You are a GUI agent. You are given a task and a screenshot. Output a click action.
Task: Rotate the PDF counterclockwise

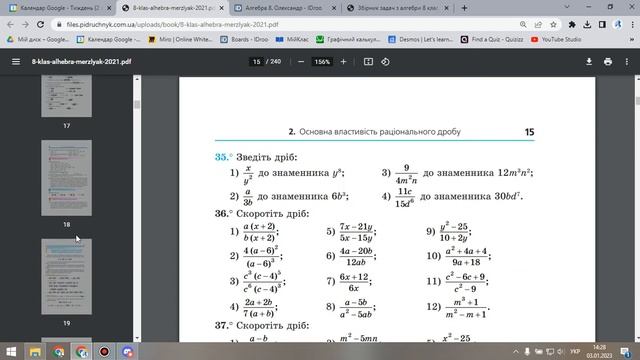[x=385, y=62]
